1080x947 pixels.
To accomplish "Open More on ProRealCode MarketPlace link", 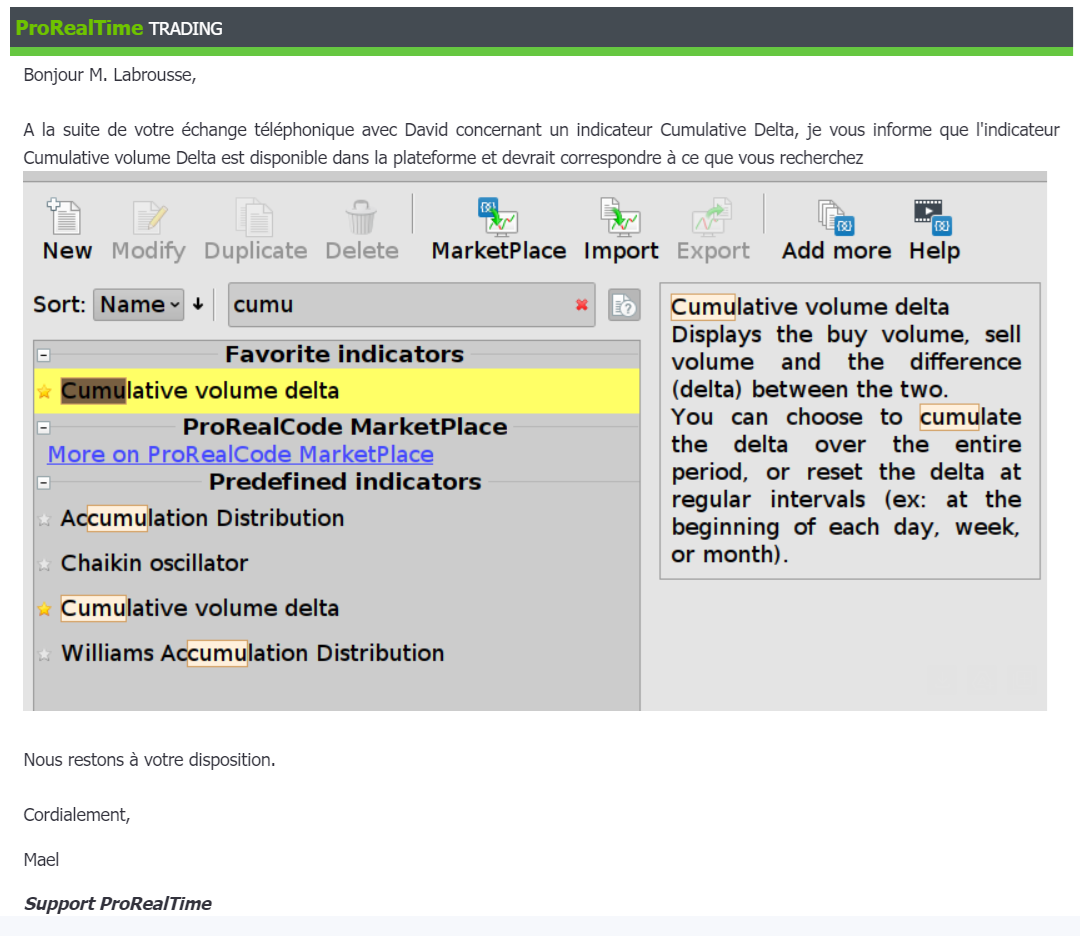I will (240, 455).
